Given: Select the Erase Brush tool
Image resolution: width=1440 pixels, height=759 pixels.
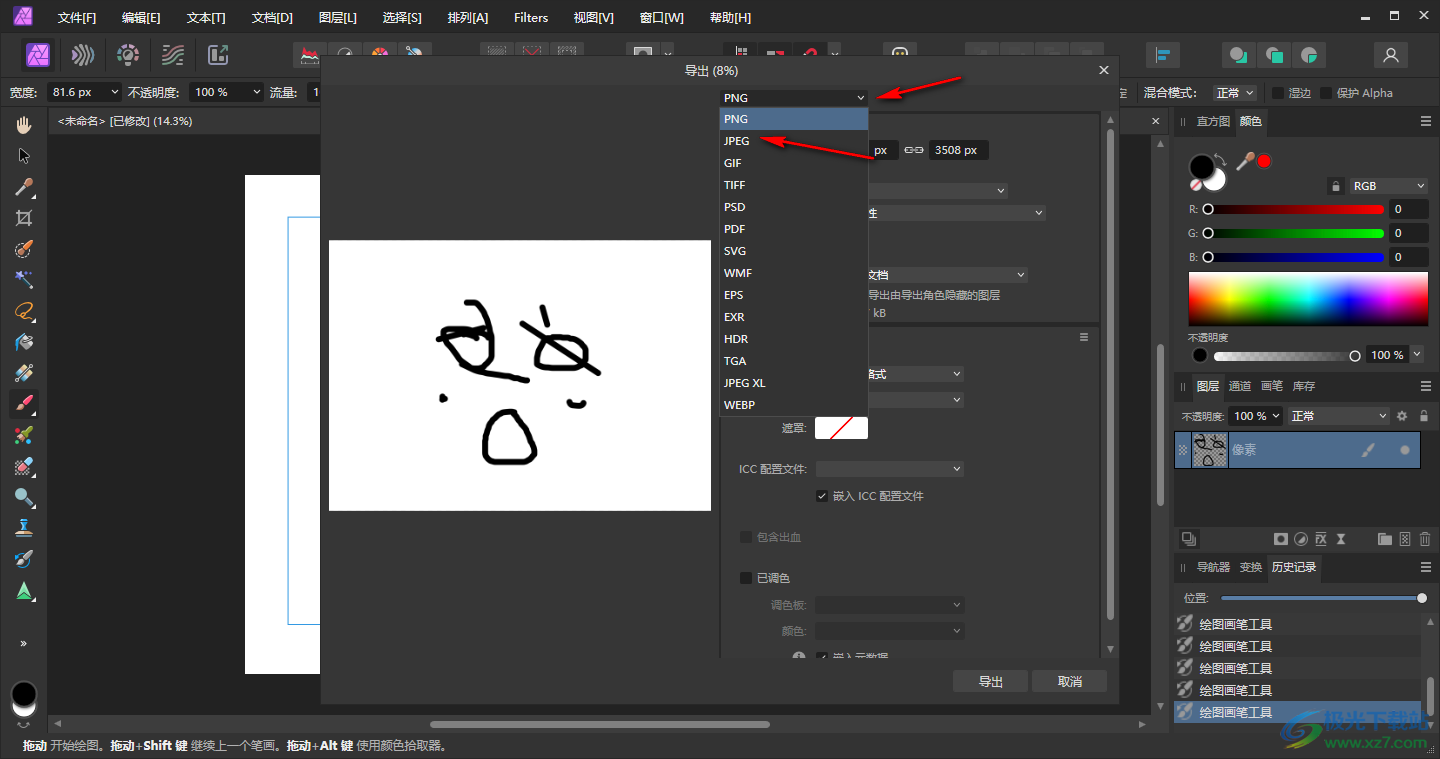Looking at the screenshot, I should coord(24,466).
